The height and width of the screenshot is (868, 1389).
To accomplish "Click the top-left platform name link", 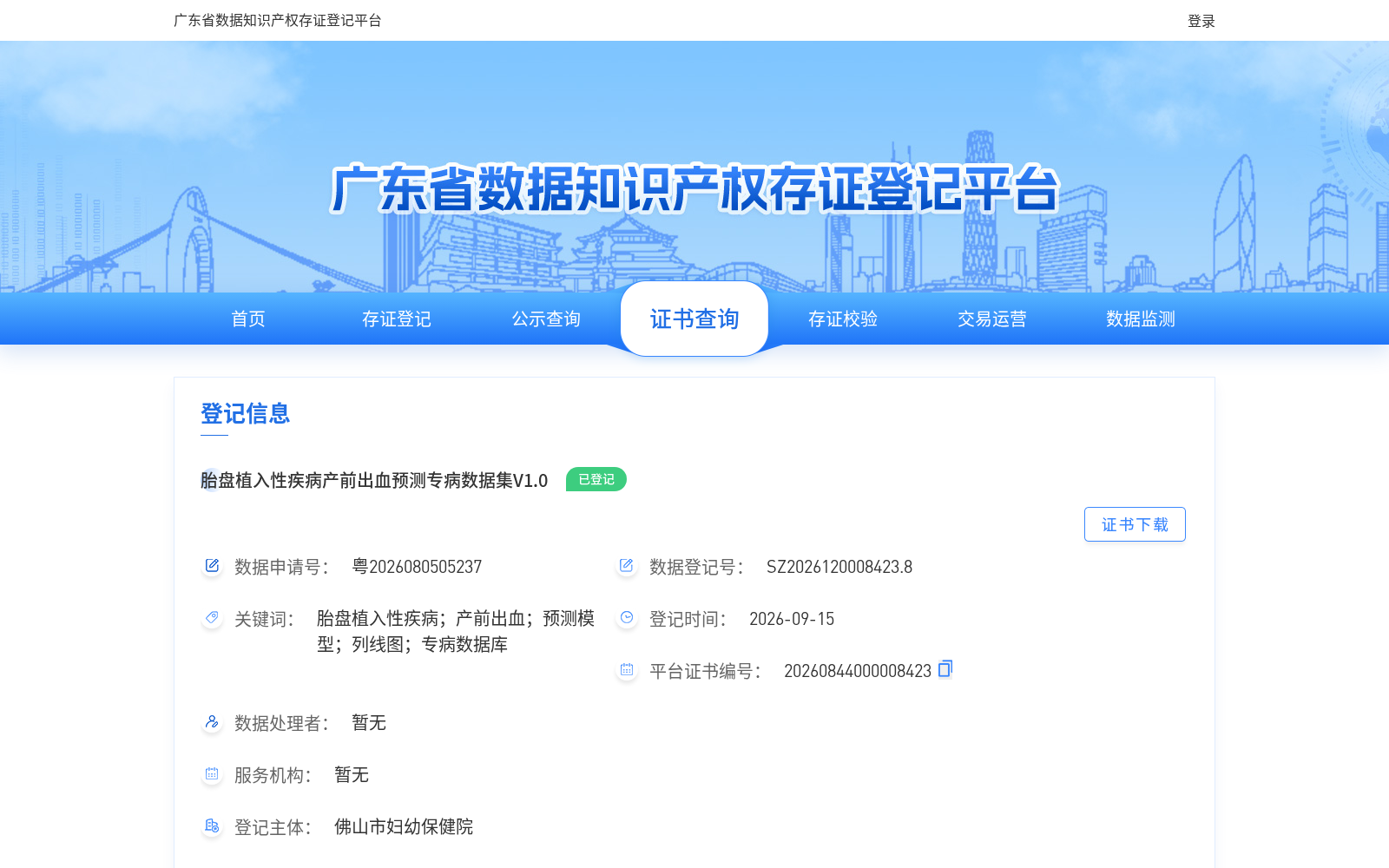I will (x=278, y=20).
